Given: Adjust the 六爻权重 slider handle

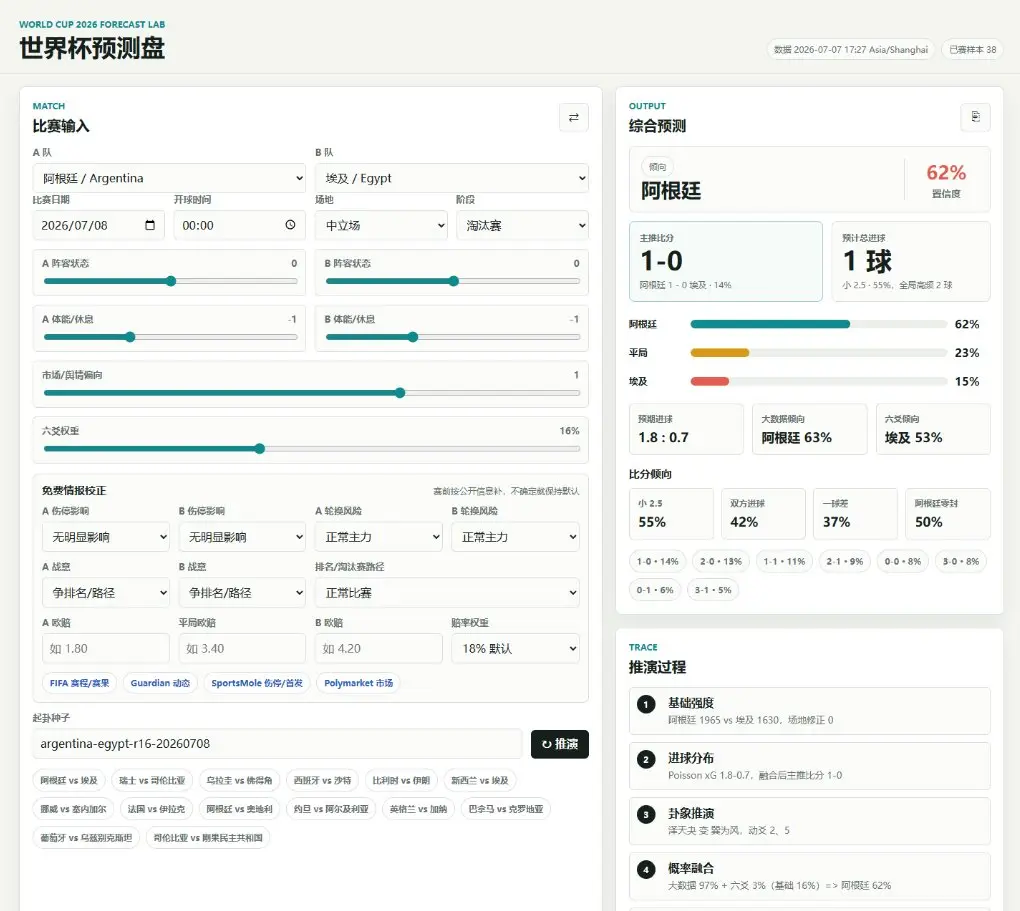Looking at the screenshot, I should (260, 448).
